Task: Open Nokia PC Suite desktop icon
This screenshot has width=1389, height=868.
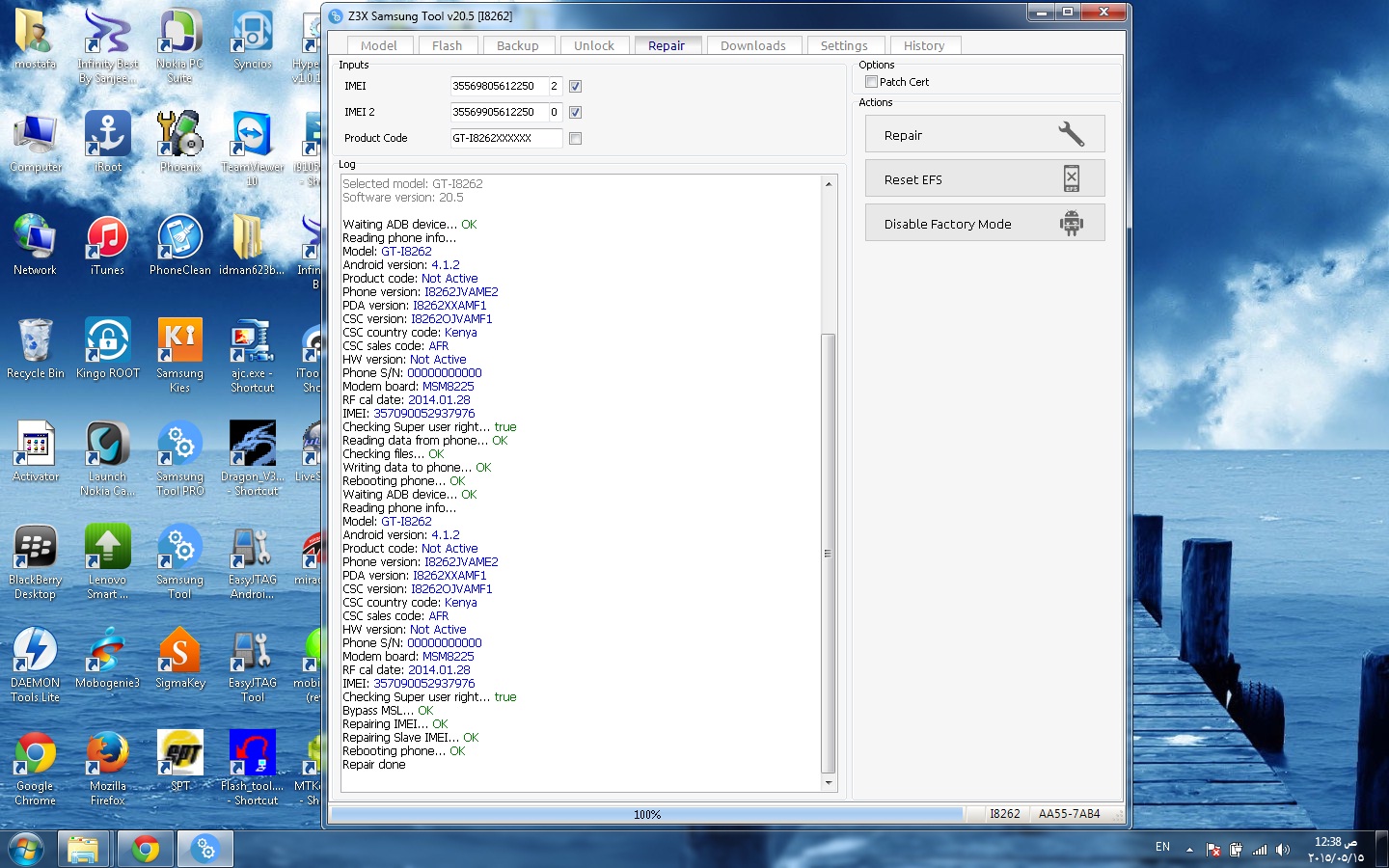Action: [x=179, y=46]
